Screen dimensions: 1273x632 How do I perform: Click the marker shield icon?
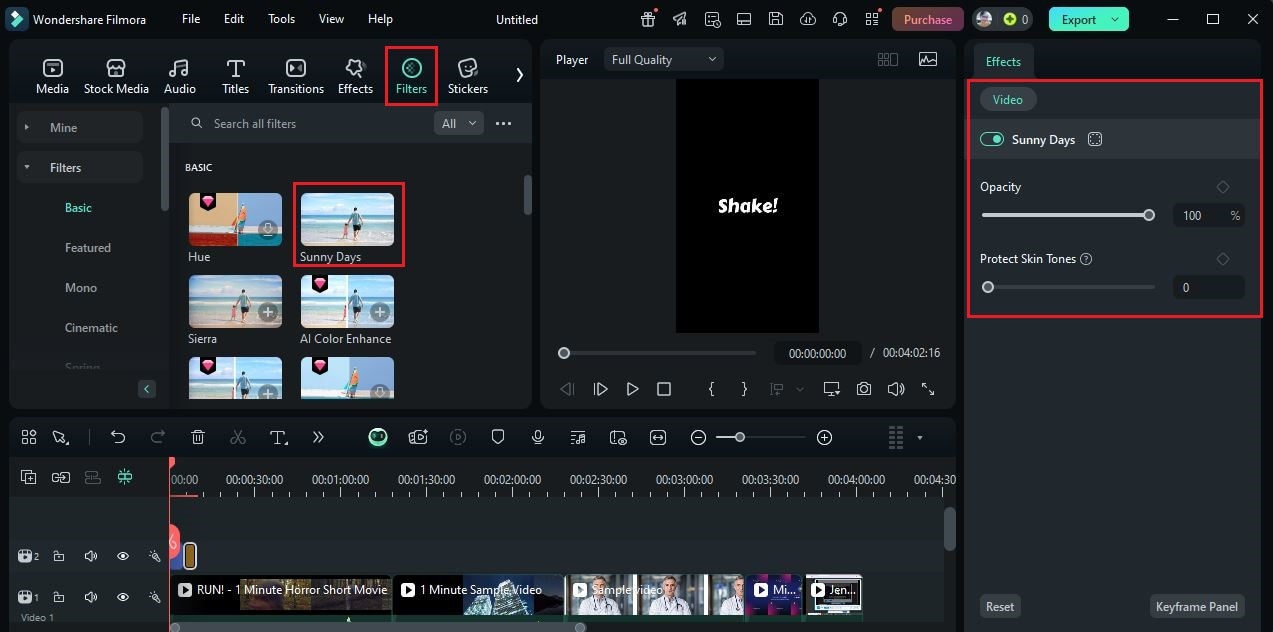(498, 437)
